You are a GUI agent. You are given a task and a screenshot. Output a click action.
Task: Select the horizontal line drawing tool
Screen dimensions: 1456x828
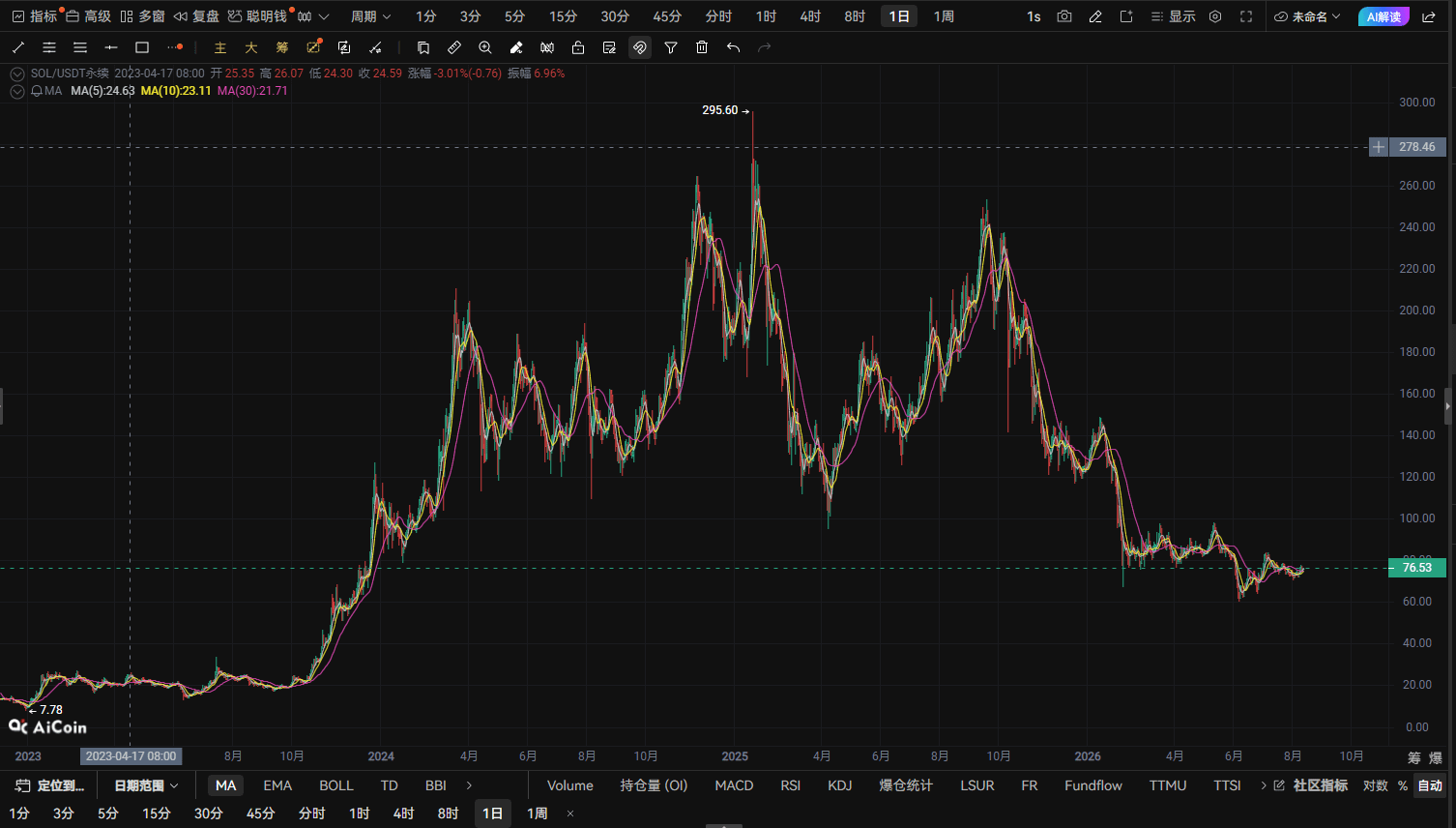tap(111, 47)
